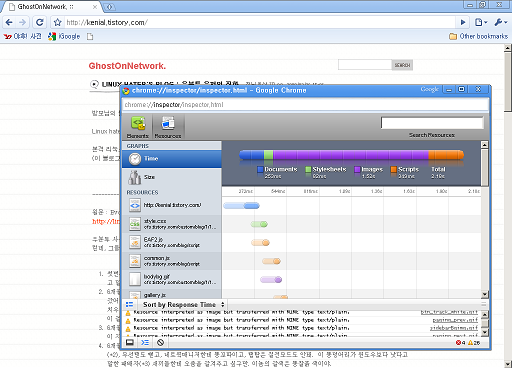Open the untitled page bookmark icon

pos(90,36)
